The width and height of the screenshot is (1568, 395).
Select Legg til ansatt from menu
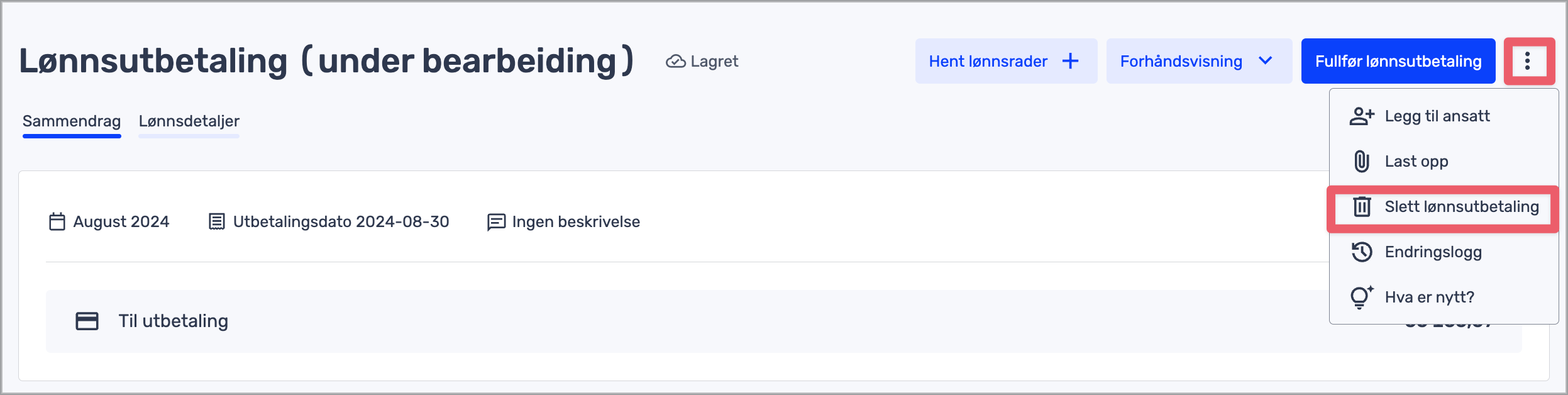pyautogui.click(x=1437, y=116)
